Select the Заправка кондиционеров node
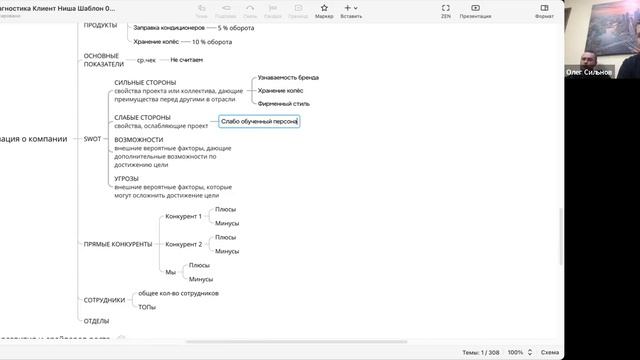Viewport: 640px width, 360px height. pyautogui.click(x=169, y=28)
